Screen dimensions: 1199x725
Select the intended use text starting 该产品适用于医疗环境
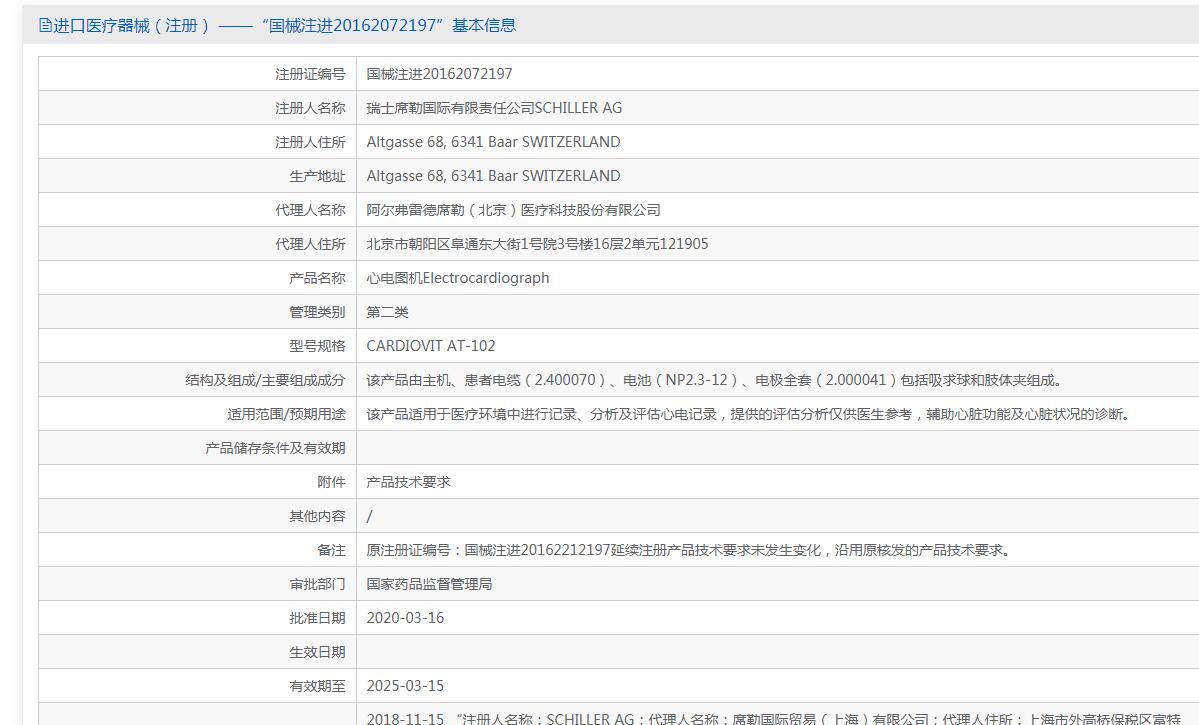click(x=749, y=414)
